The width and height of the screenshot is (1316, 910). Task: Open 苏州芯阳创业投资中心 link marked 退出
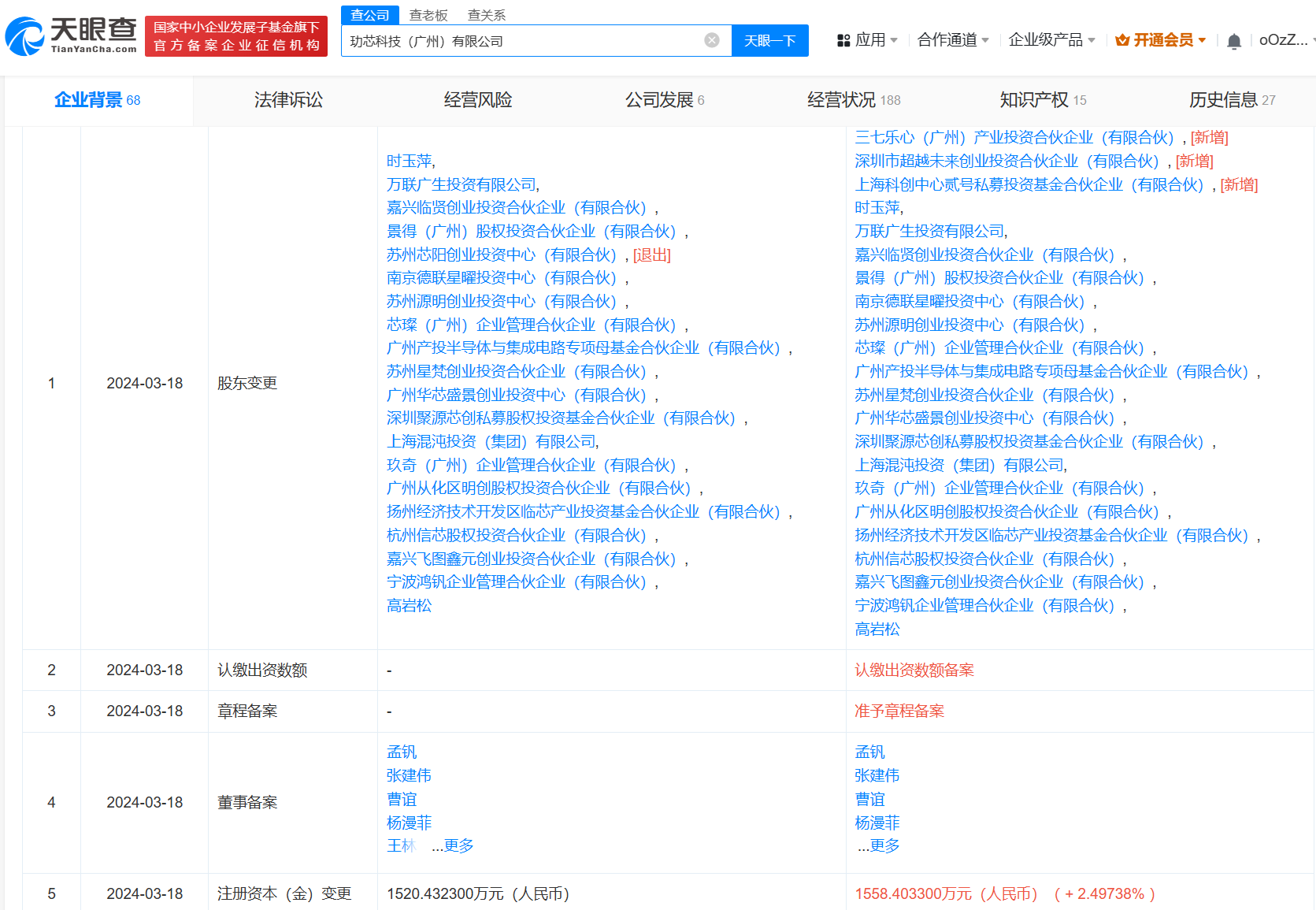[502, 255]
